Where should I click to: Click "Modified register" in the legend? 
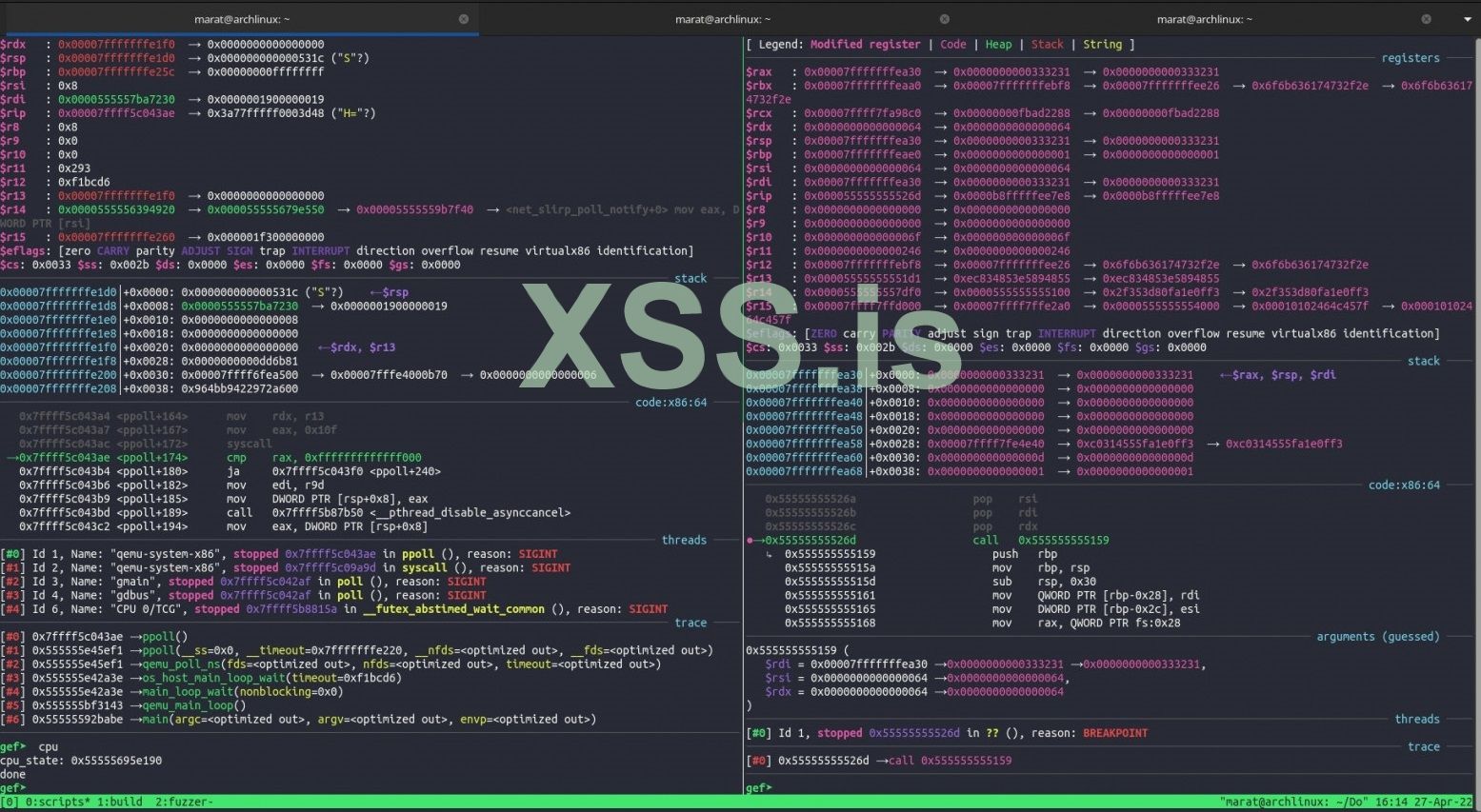point(866,45)
